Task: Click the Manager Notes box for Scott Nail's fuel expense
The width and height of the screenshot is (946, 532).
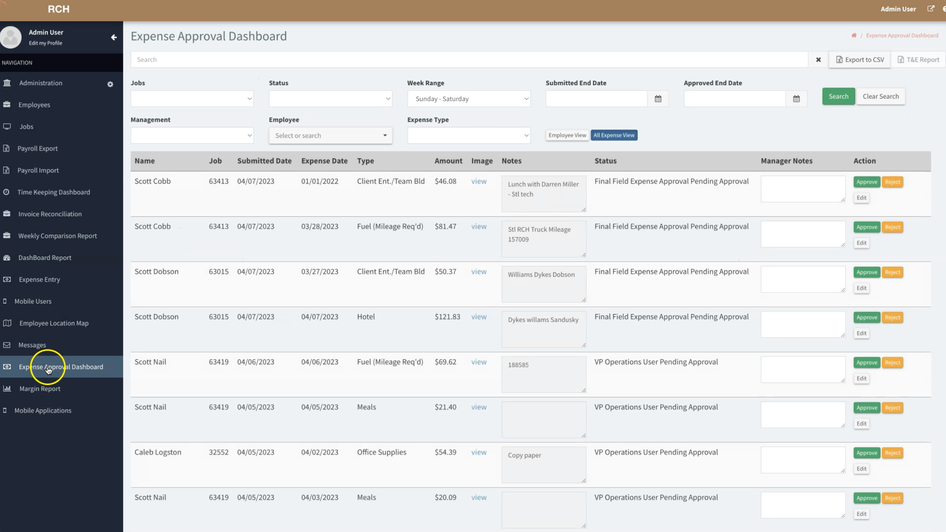Action: pos(802,369)
